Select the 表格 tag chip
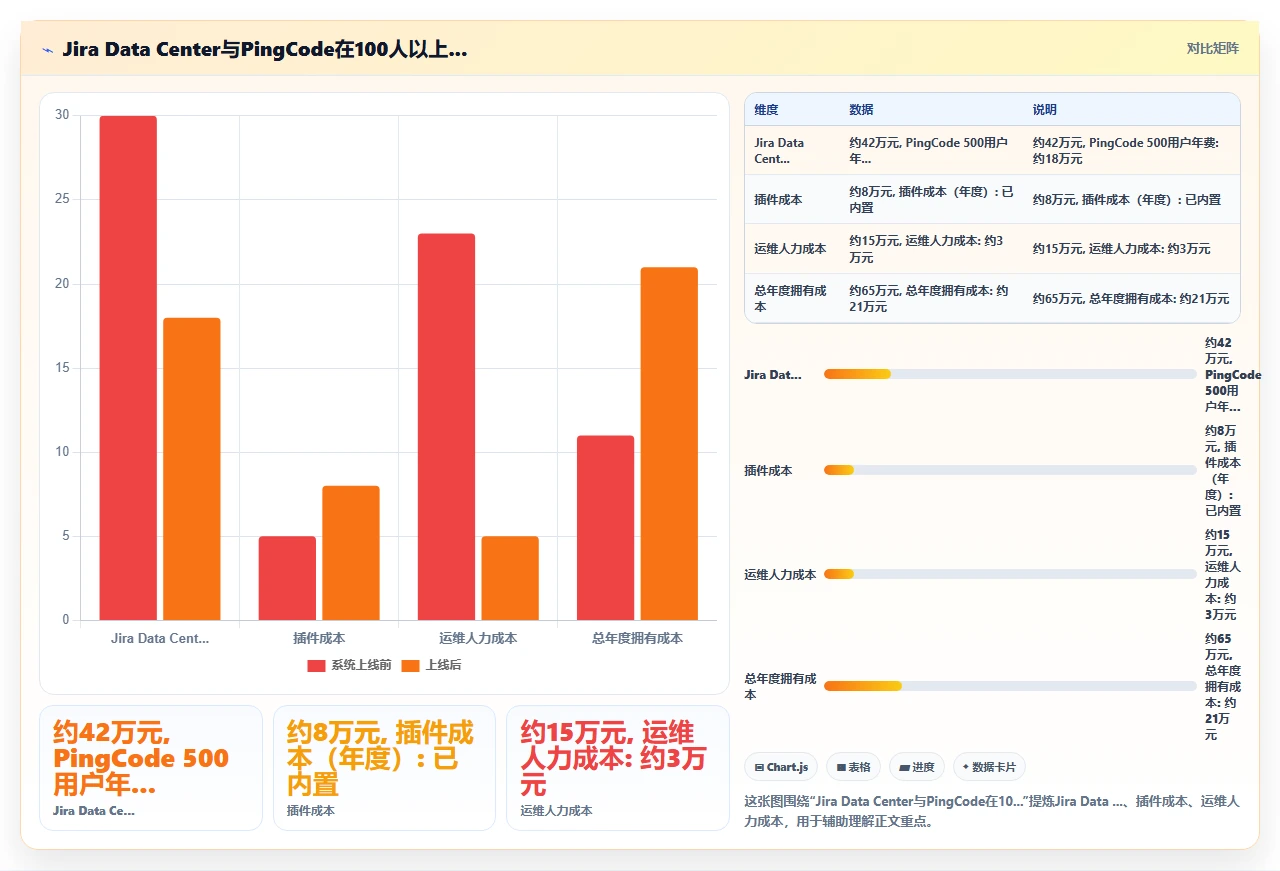The height and width of the screenshot is (871, 1280). click(x=853, y=767)
